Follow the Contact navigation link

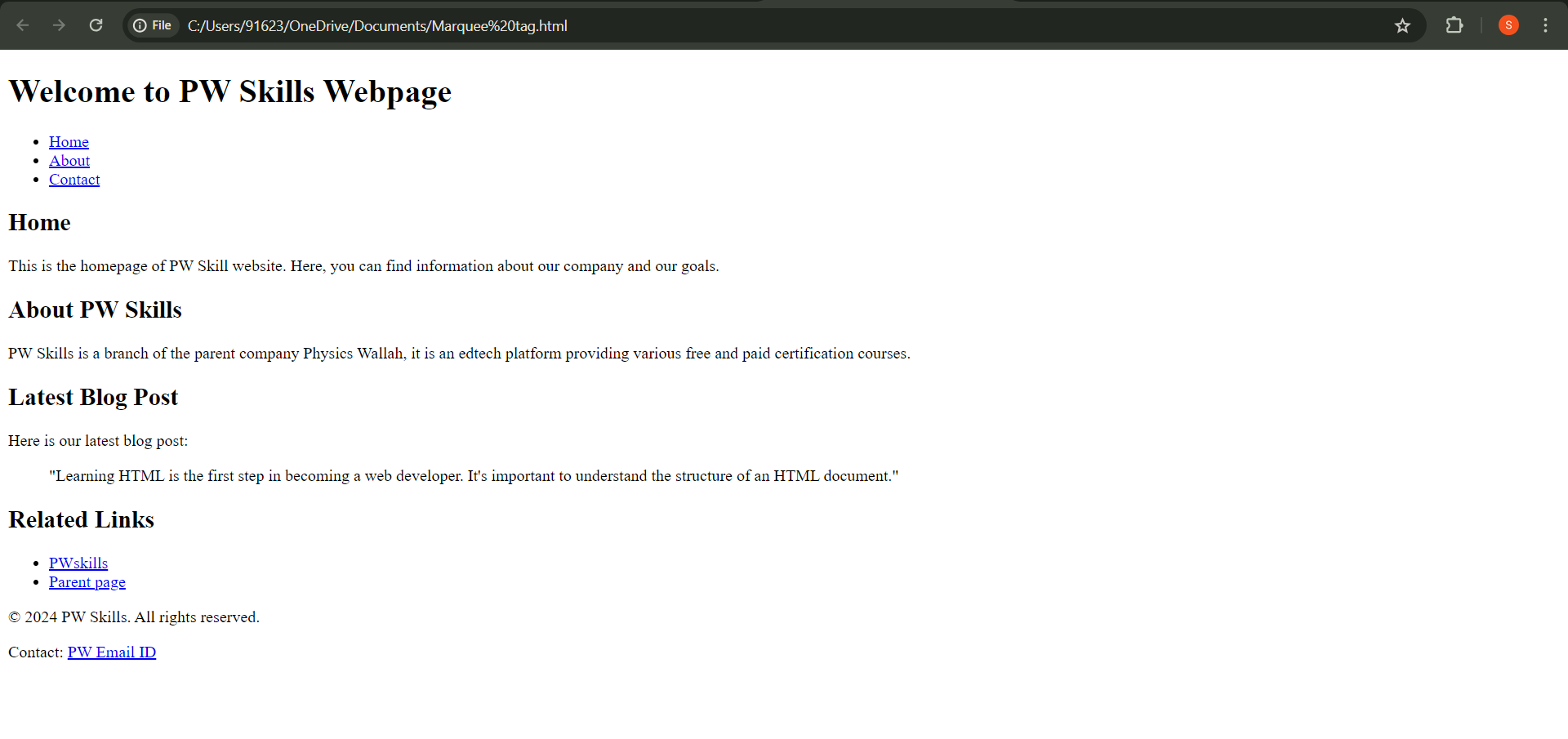(x=74, y=180)
